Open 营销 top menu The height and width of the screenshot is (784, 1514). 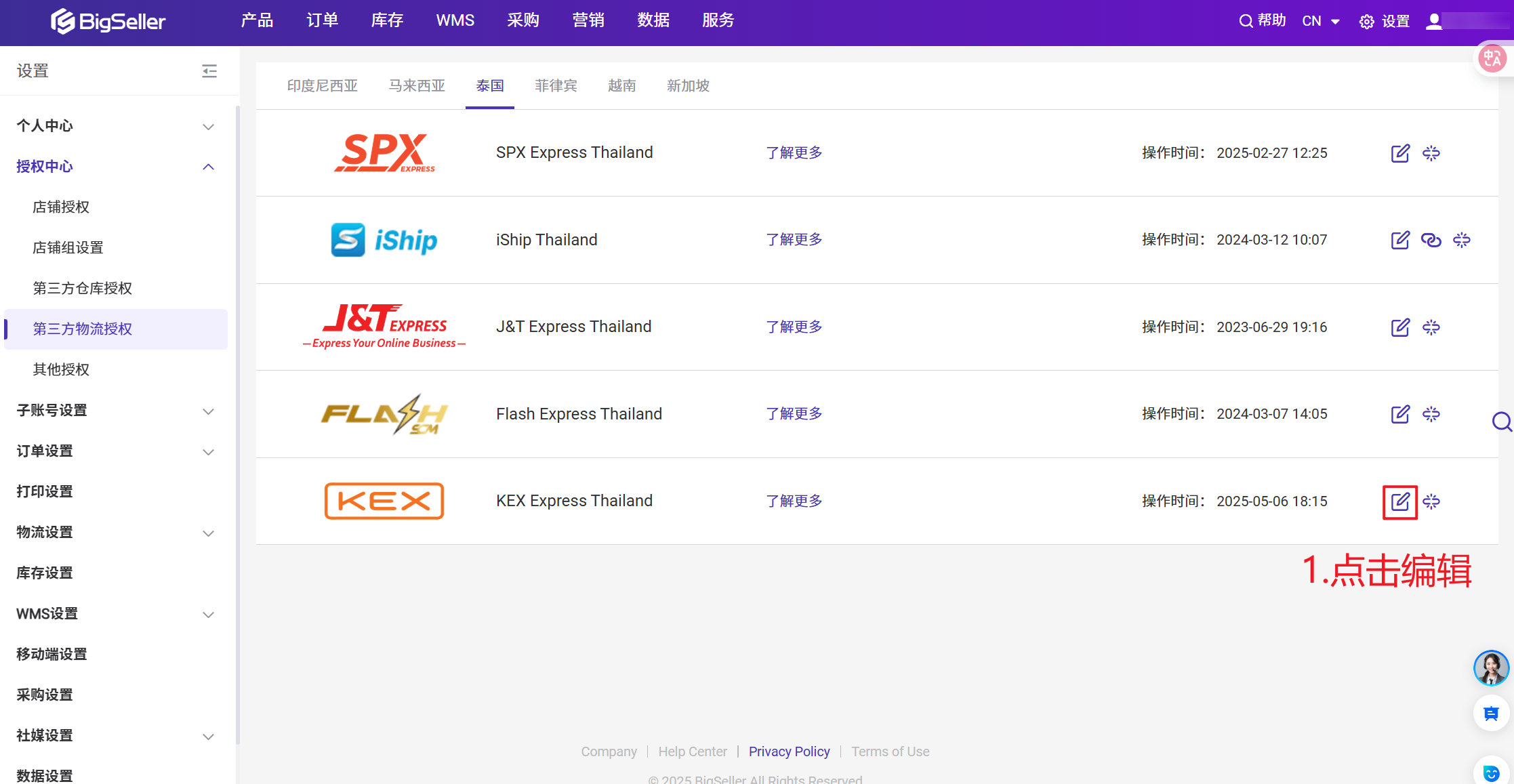coord(588,20)
